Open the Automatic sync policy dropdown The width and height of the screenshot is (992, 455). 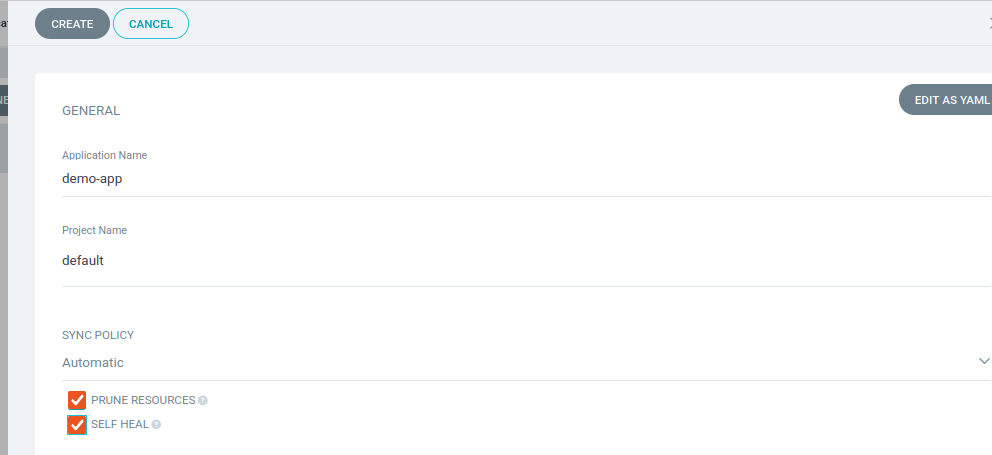pos(526,363)
